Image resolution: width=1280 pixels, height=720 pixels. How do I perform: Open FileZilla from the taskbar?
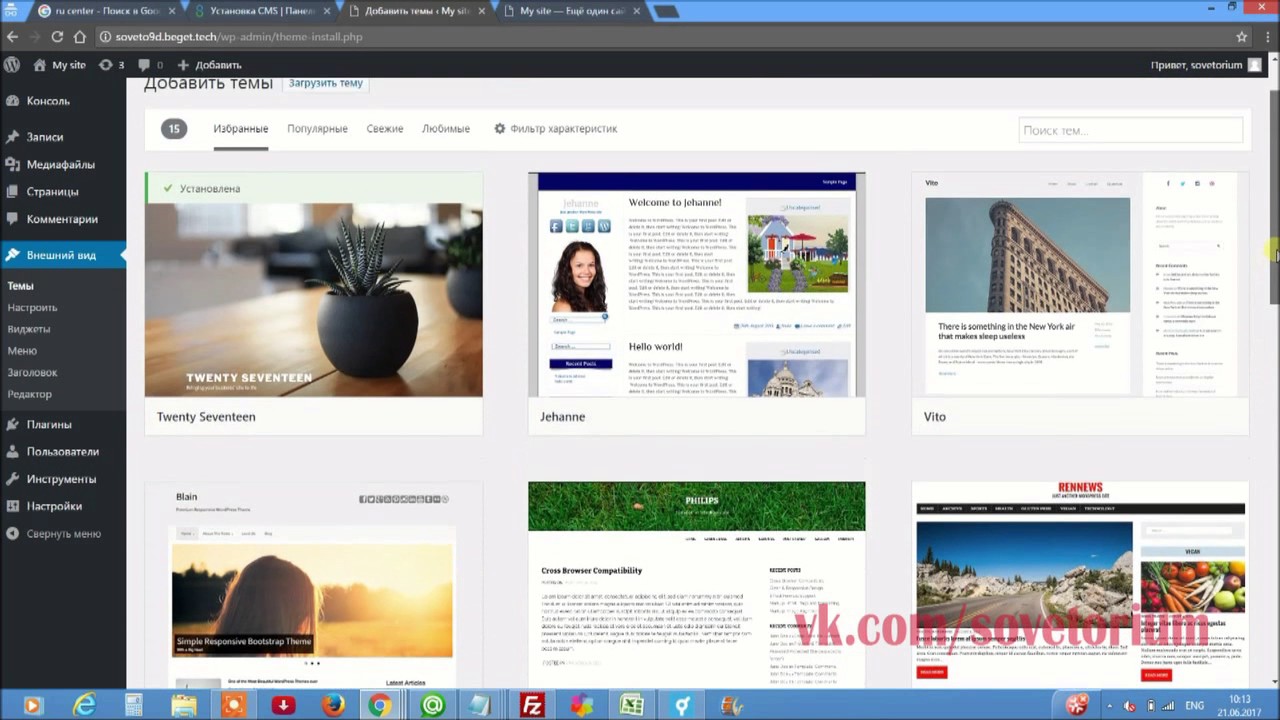tap(532, 706)
